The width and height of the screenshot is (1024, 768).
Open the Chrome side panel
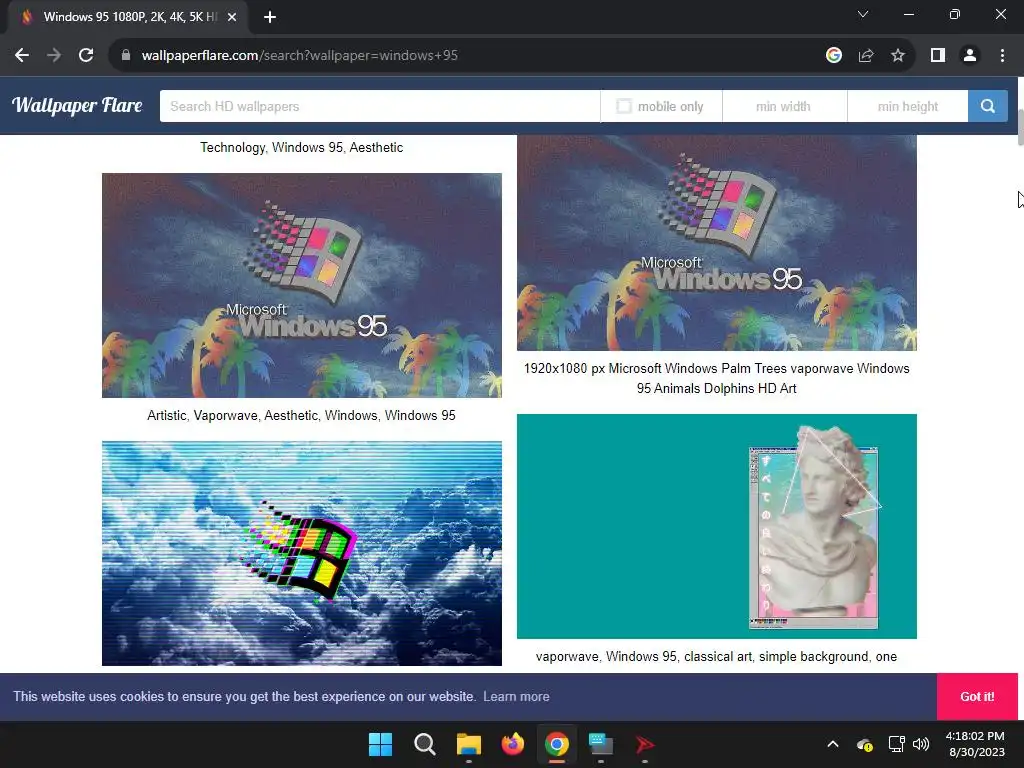click(938, 56)
